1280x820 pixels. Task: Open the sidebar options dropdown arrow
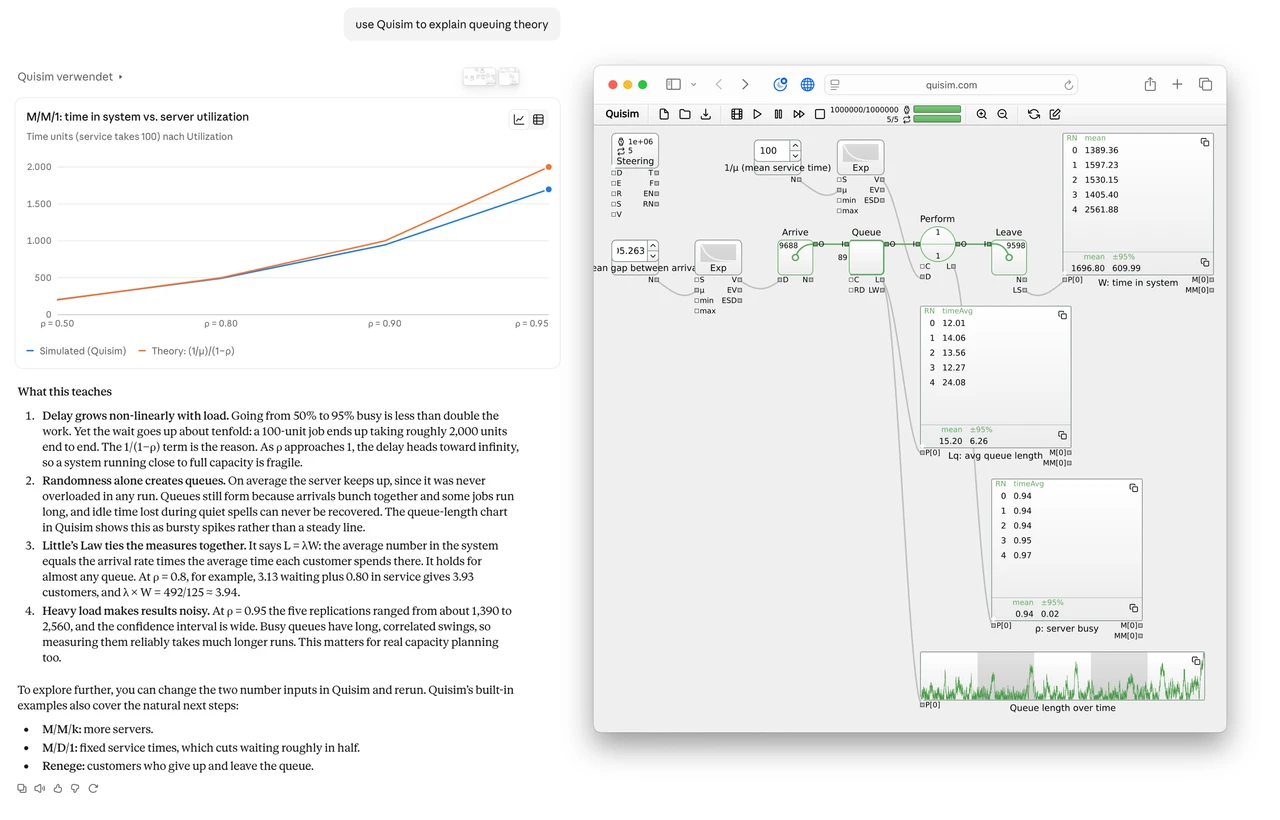(693, 85)
